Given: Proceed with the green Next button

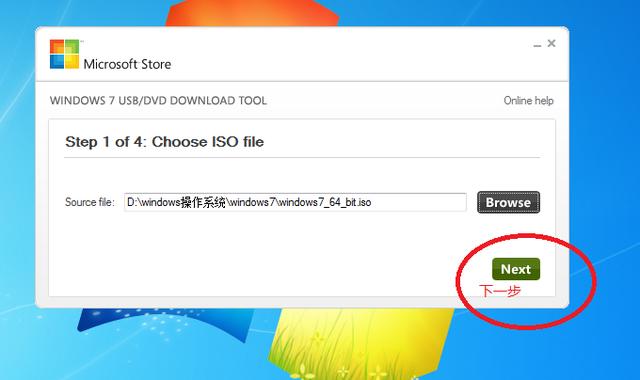Looking at the screenshot, I should point(516,269).
